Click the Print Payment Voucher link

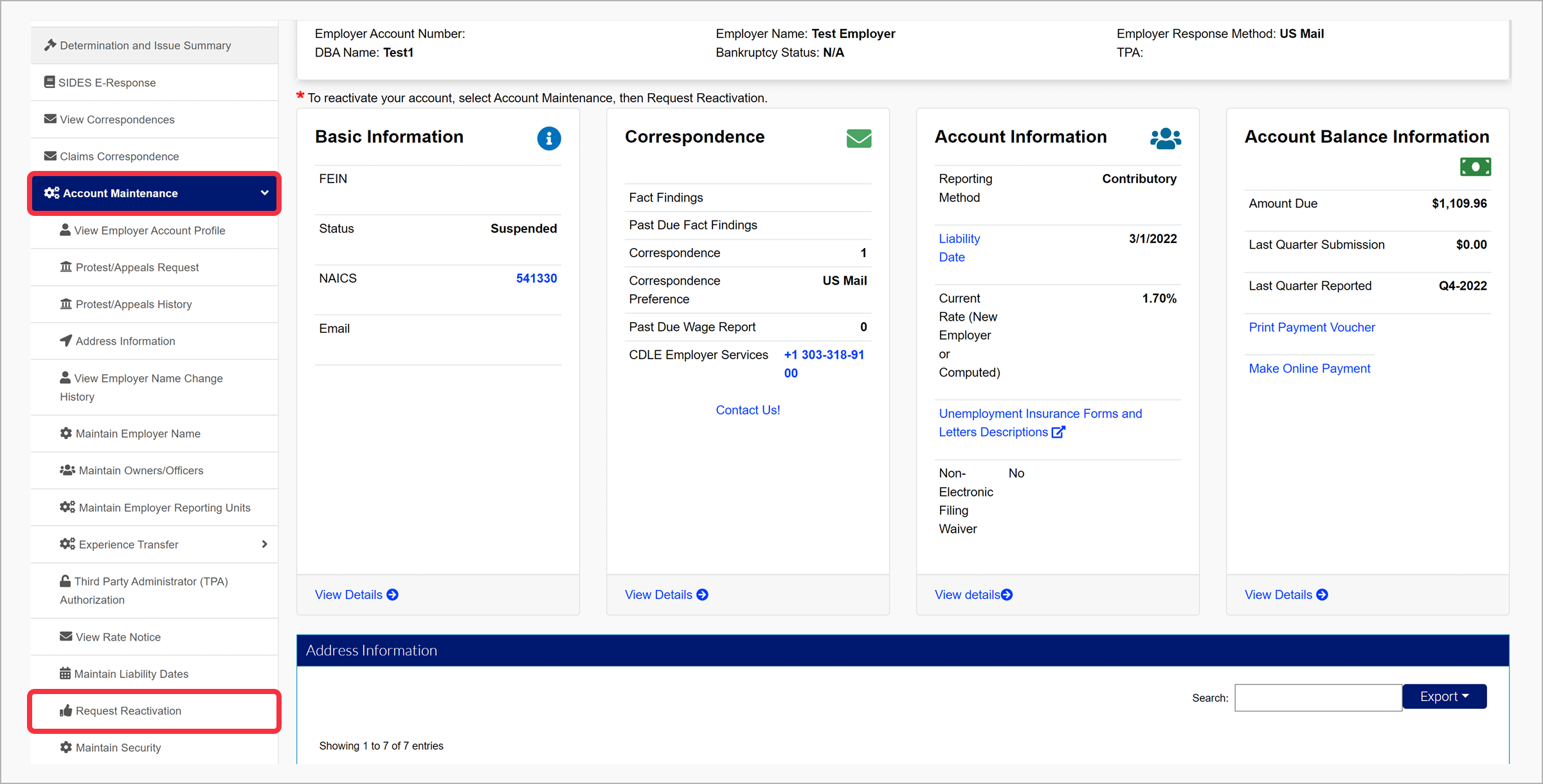1312,327
